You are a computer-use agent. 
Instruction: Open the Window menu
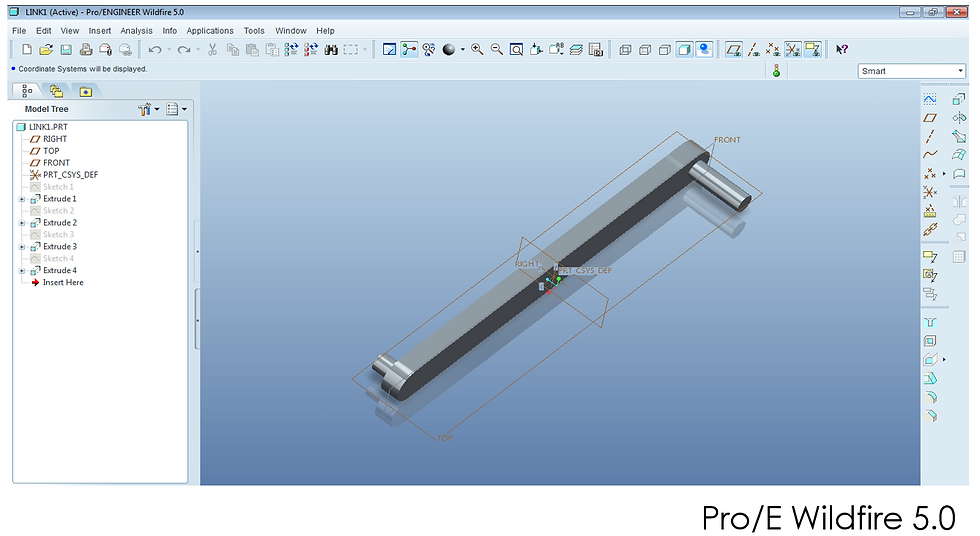click(291, 31)
